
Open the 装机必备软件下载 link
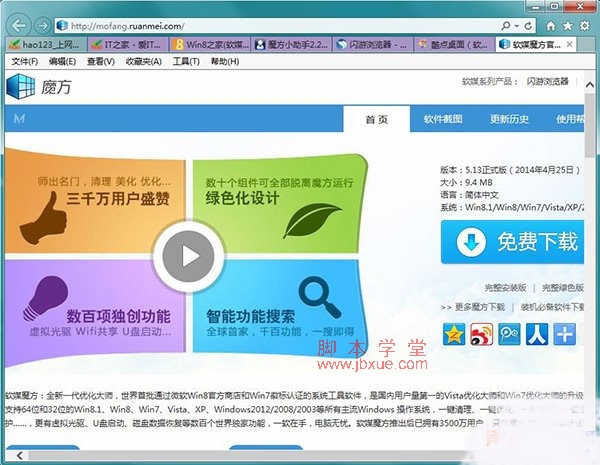553,307
